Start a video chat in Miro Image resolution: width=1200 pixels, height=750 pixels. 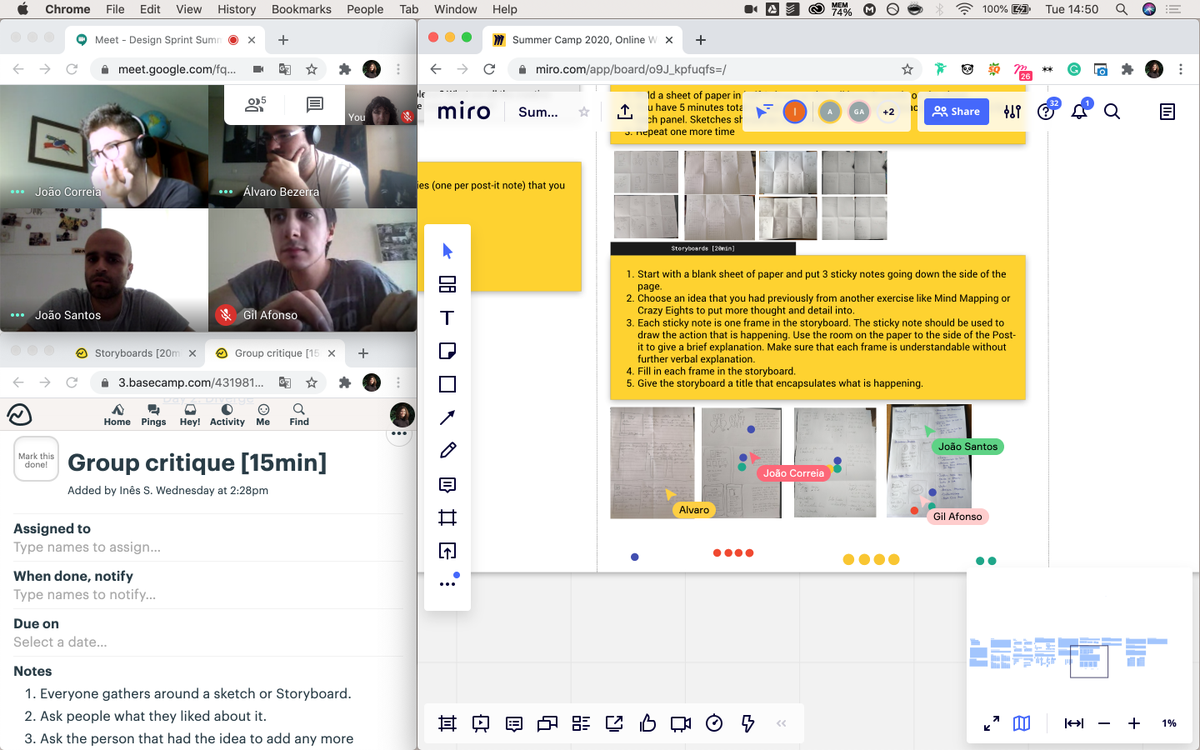click(683, 723)
